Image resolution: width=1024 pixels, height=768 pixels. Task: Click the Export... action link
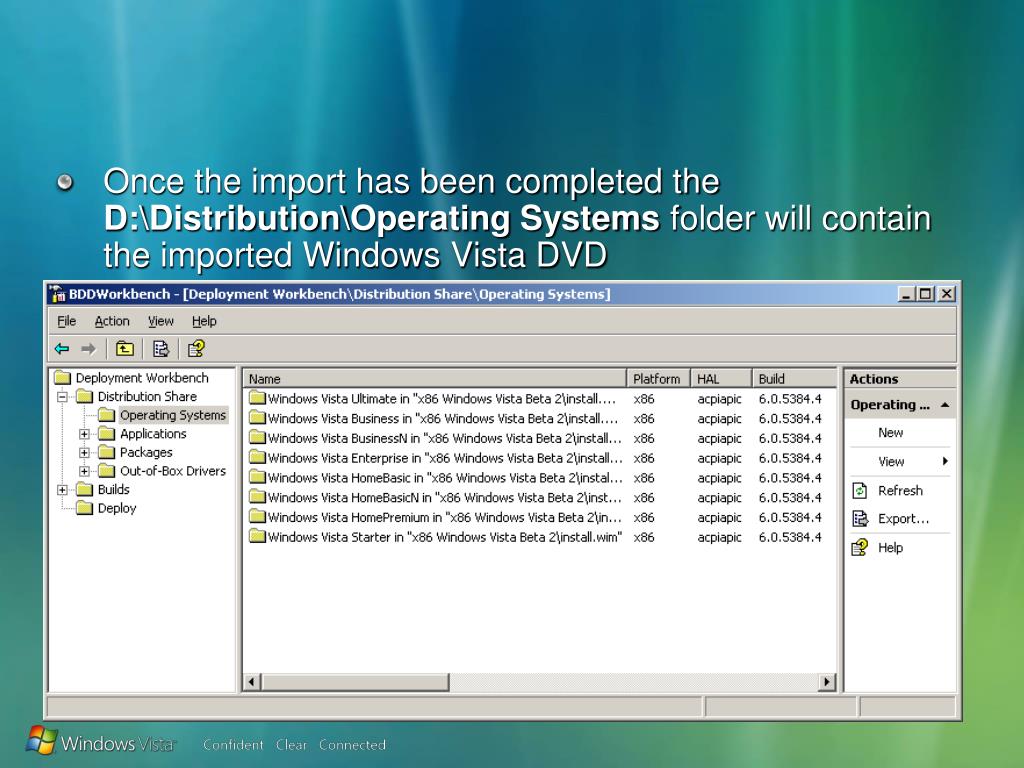click(903, 519)
